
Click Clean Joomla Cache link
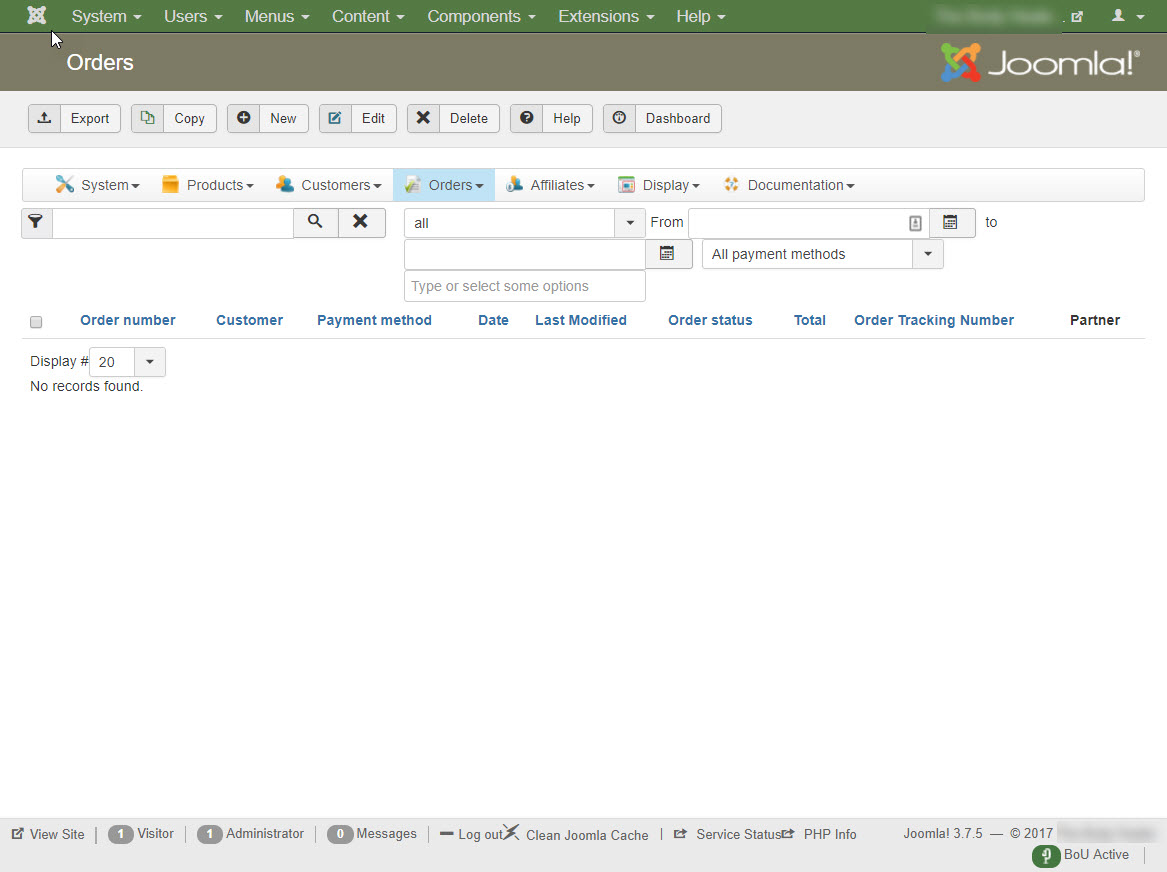tap(586, 835)
